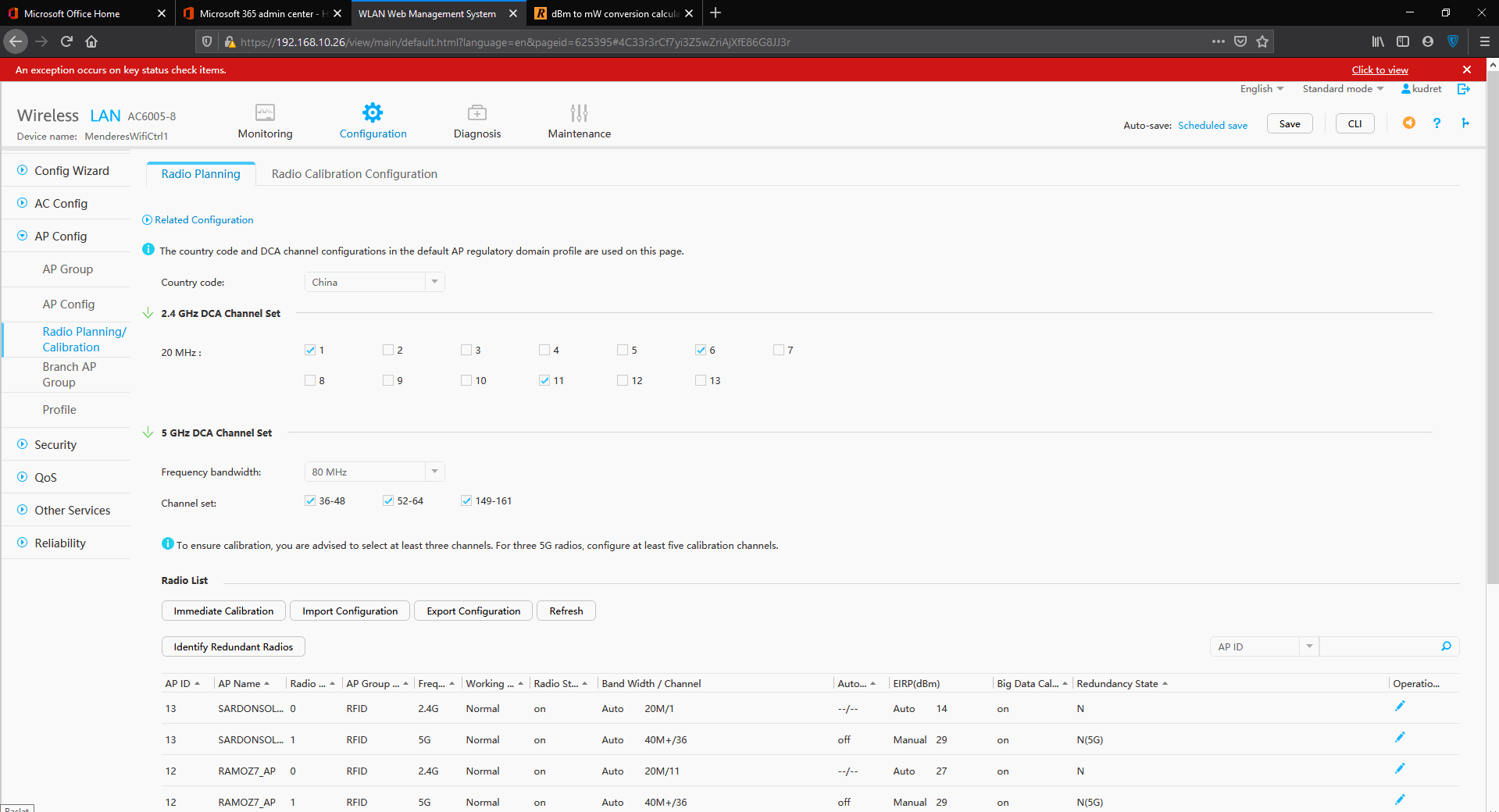1499x812 pixels.
Task: Click the Diagnosis medical kit icon
Action: coord(476,113)
